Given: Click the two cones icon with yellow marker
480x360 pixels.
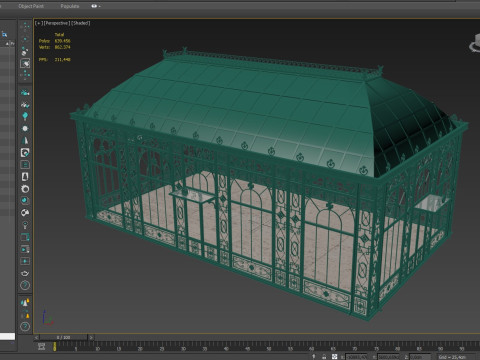Looking at the screenshot, I should pyautogui.click(x=25, y=302).
